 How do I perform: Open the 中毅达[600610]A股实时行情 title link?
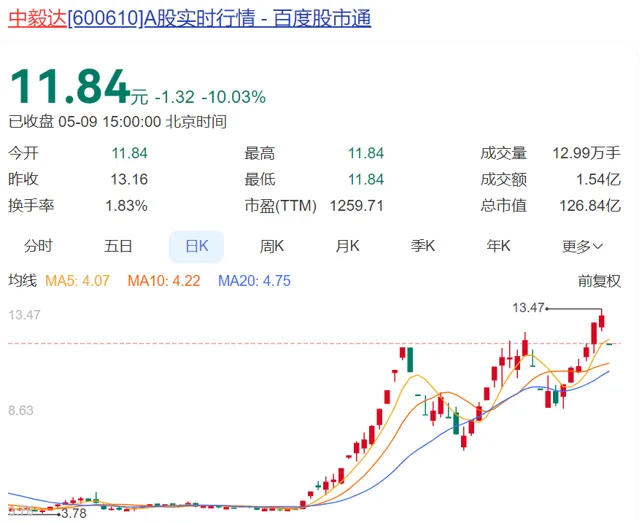189,19
